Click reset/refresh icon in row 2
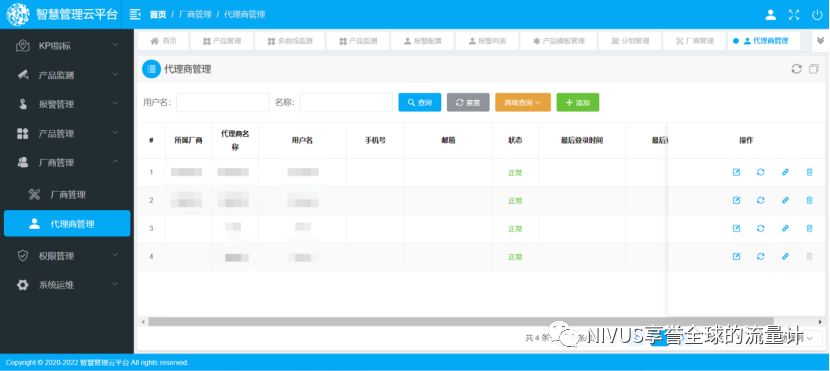 761,200
